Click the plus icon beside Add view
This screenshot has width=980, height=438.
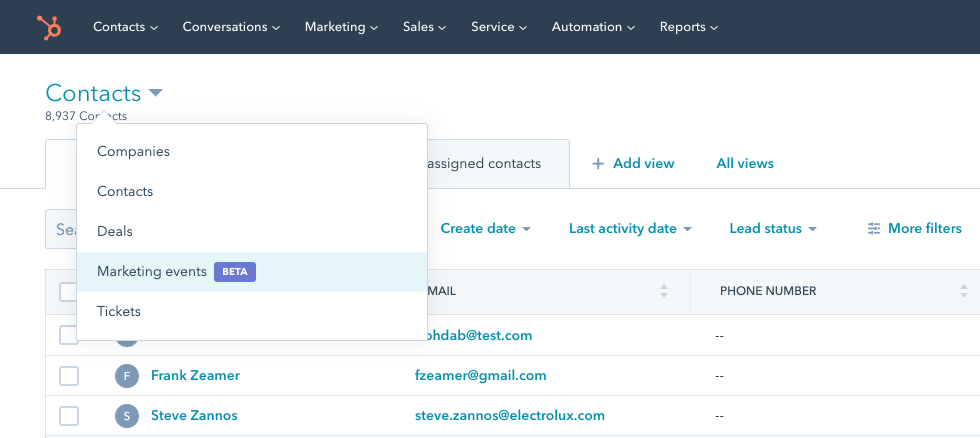[598, 164]
